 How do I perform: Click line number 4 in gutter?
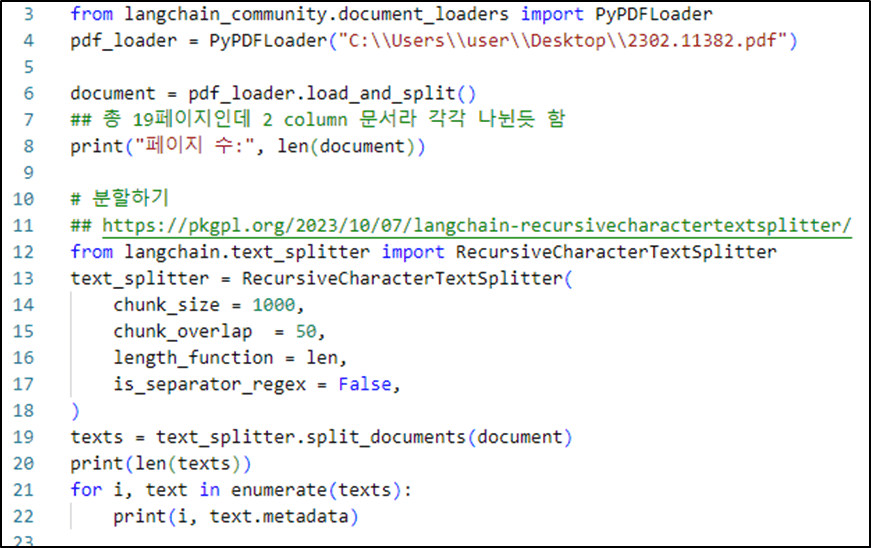(x=29, y=41)
